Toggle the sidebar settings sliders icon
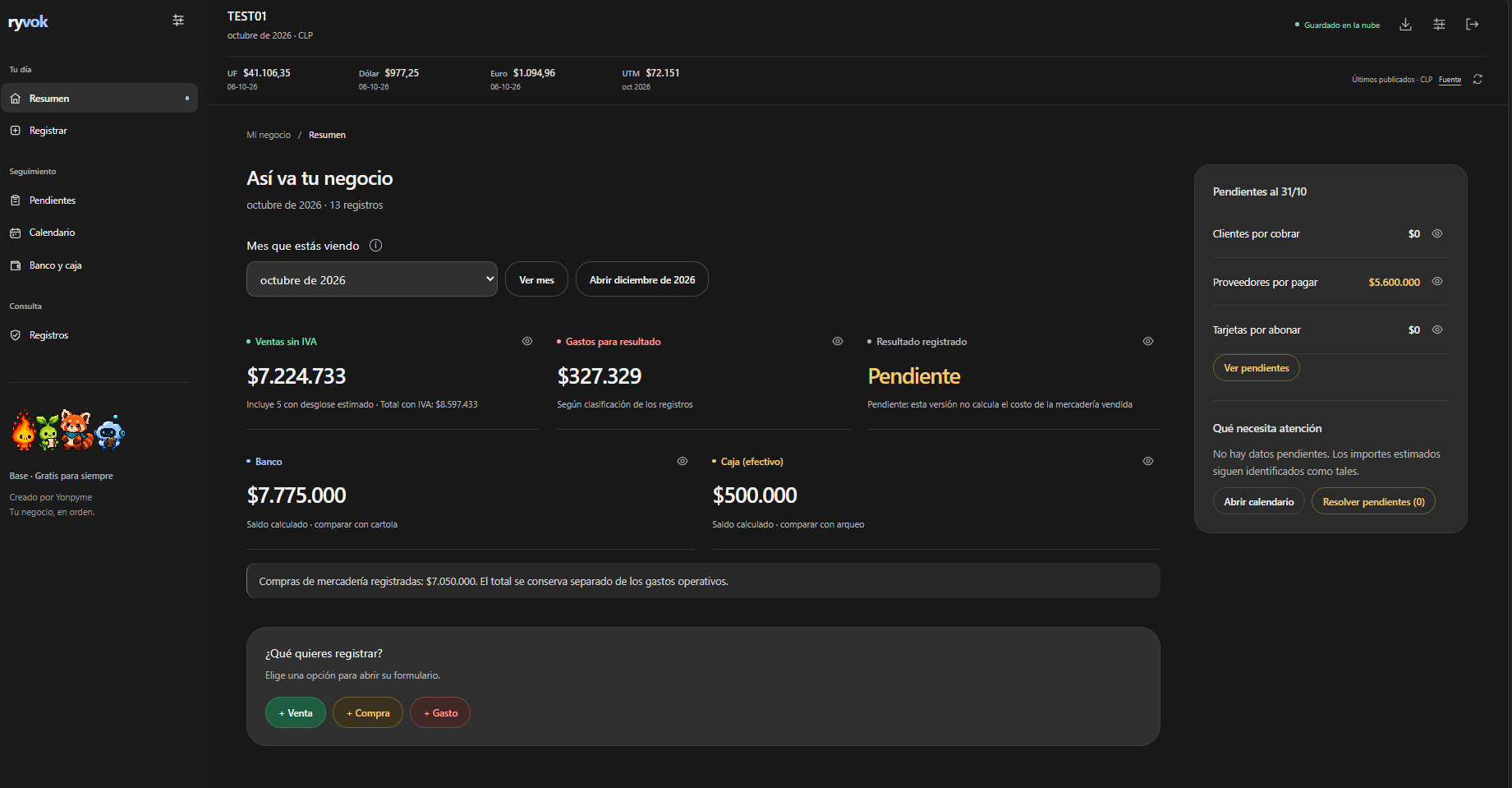The image size is (1512, 788). pos(178,21)
